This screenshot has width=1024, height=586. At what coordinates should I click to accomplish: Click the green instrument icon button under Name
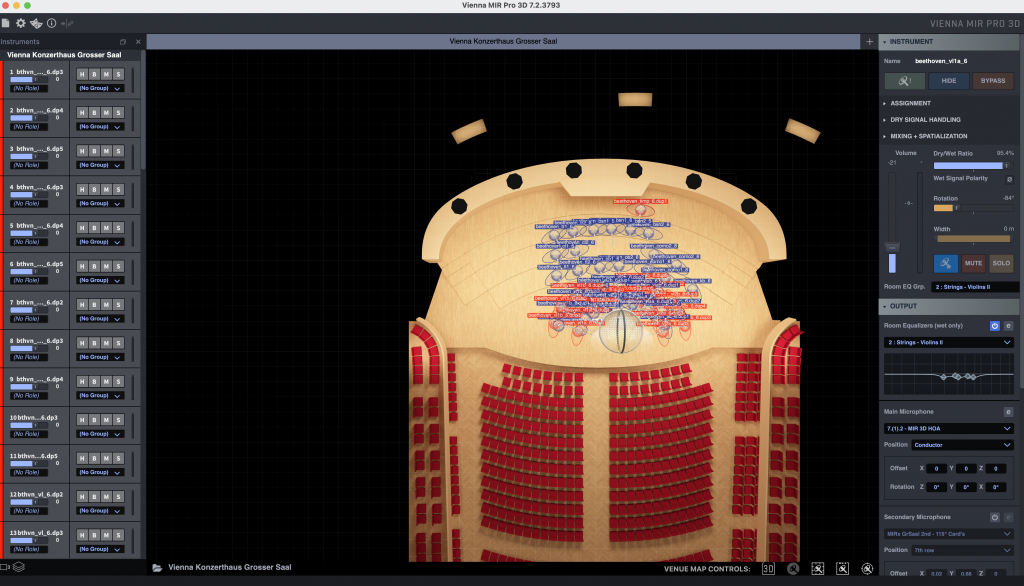click(904, 81)
